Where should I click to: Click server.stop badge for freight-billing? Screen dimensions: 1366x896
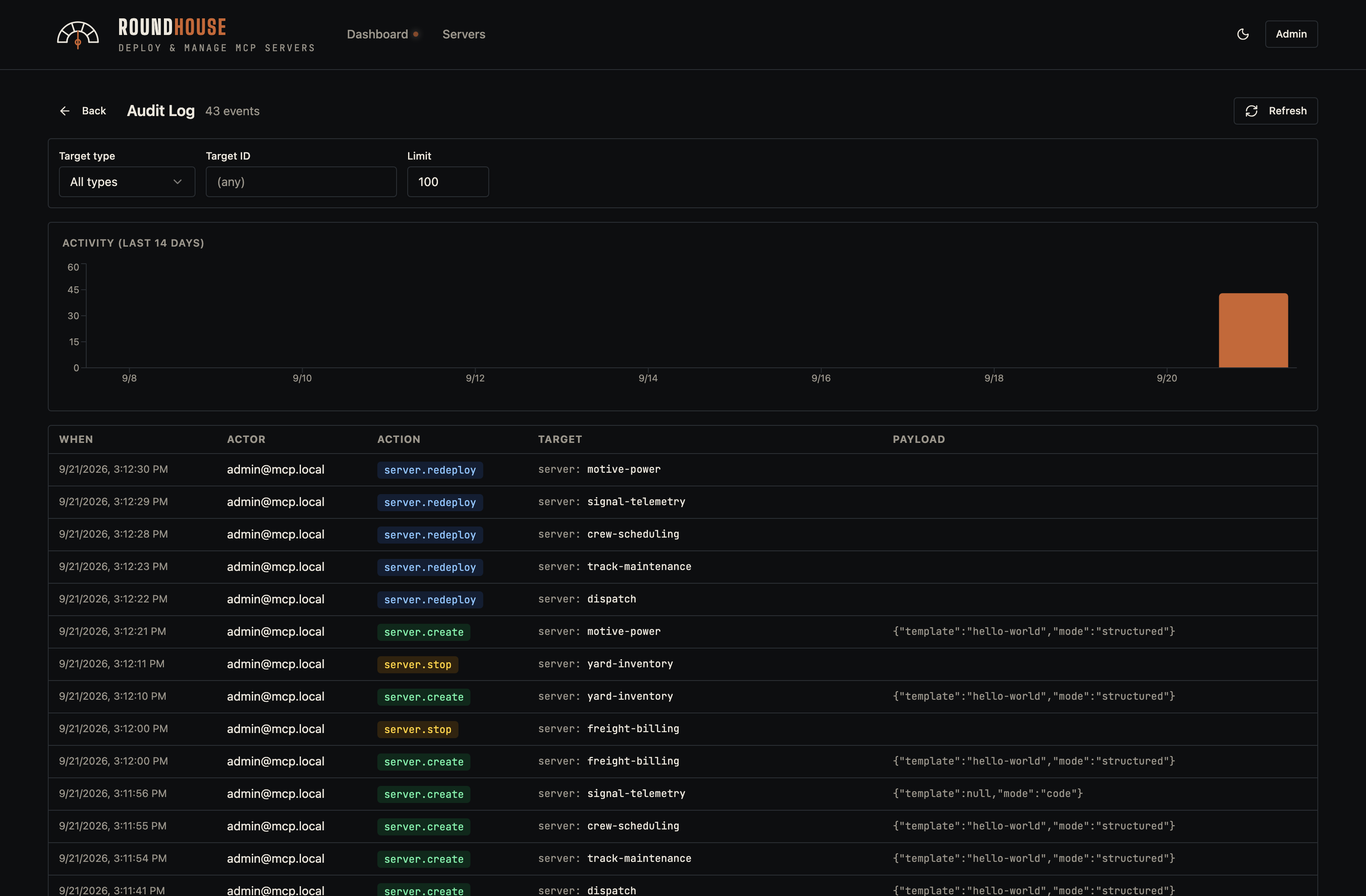coord(418,729)
